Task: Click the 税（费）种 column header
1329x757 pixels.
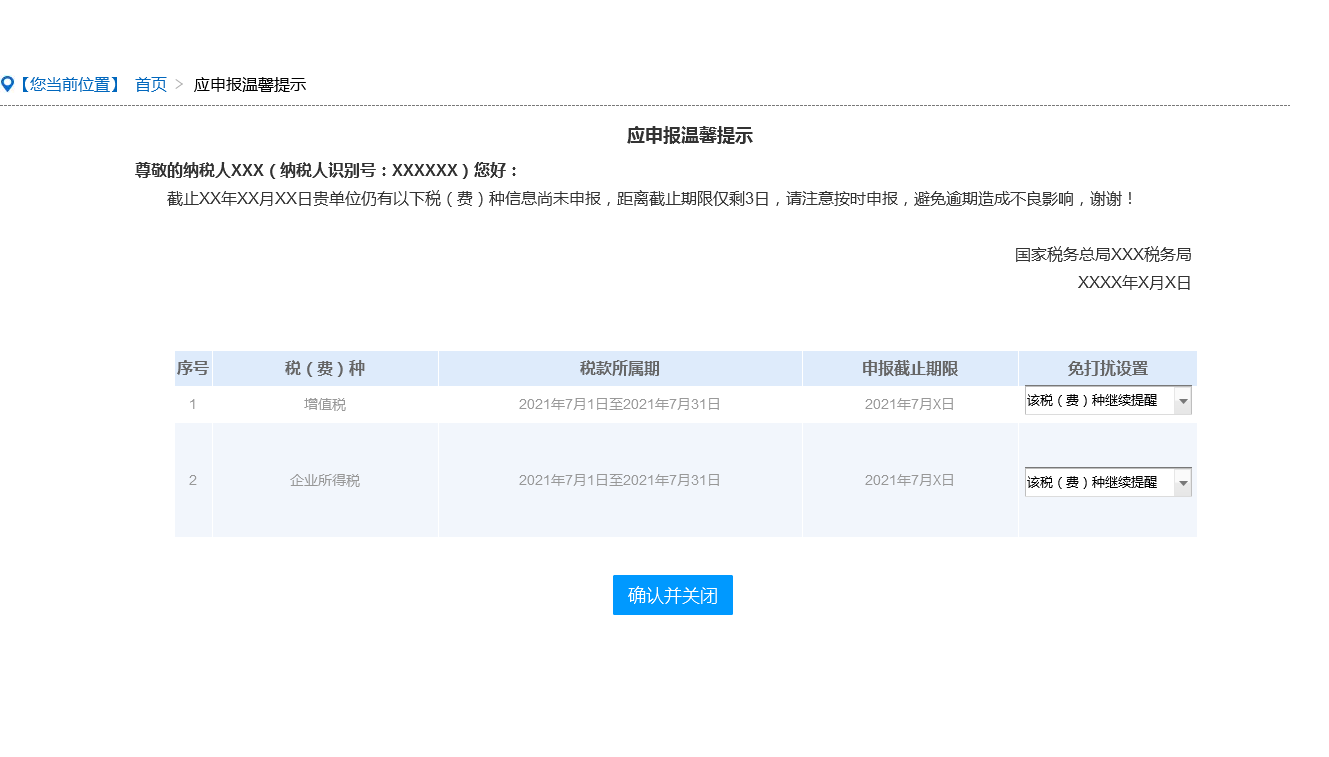Action: click(325, 369)
